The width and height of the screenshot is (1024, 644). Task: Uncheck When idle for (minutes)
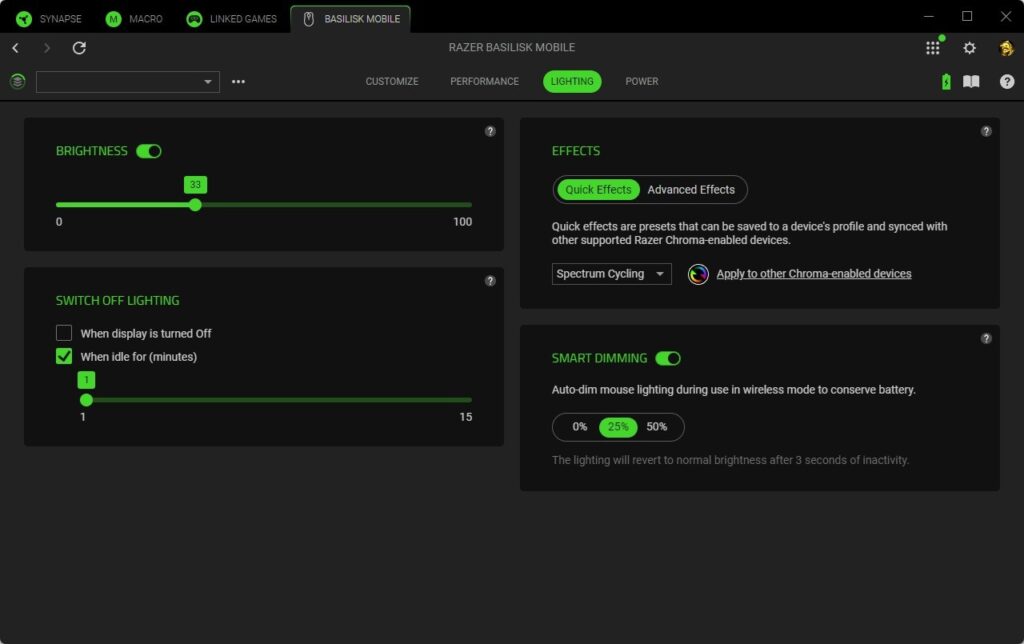click(x=64, y=357)
